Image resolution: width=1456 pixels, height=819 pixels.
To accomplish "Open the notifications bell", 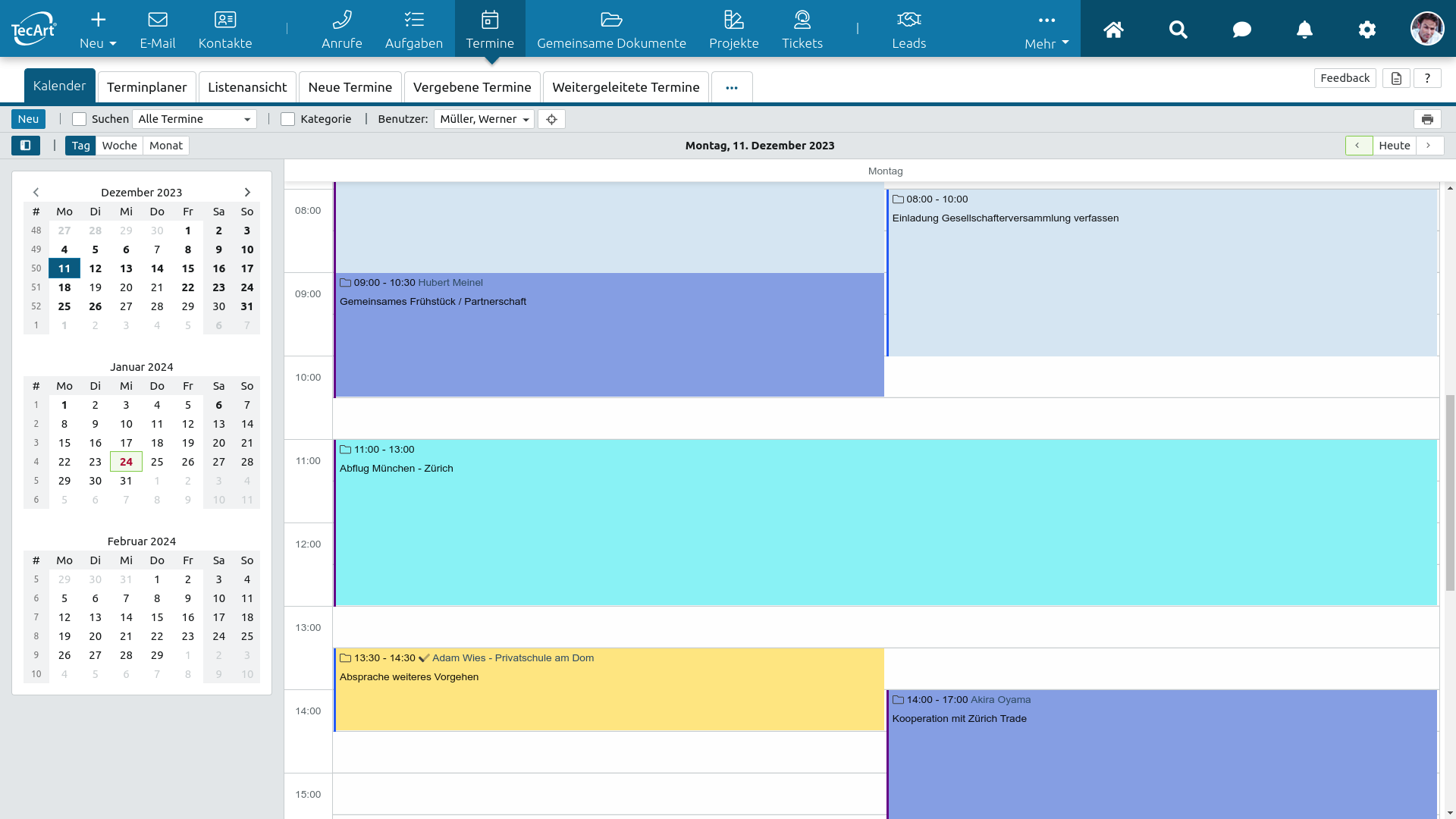I will 1304,30.
